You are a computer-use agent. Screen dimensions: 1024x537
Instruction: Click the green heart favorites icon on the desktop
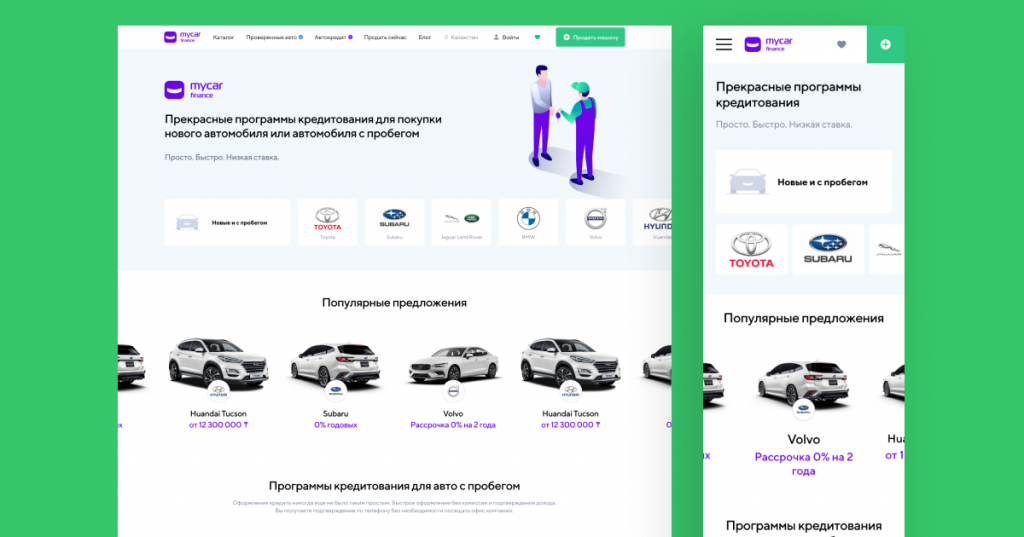point(537,37)
